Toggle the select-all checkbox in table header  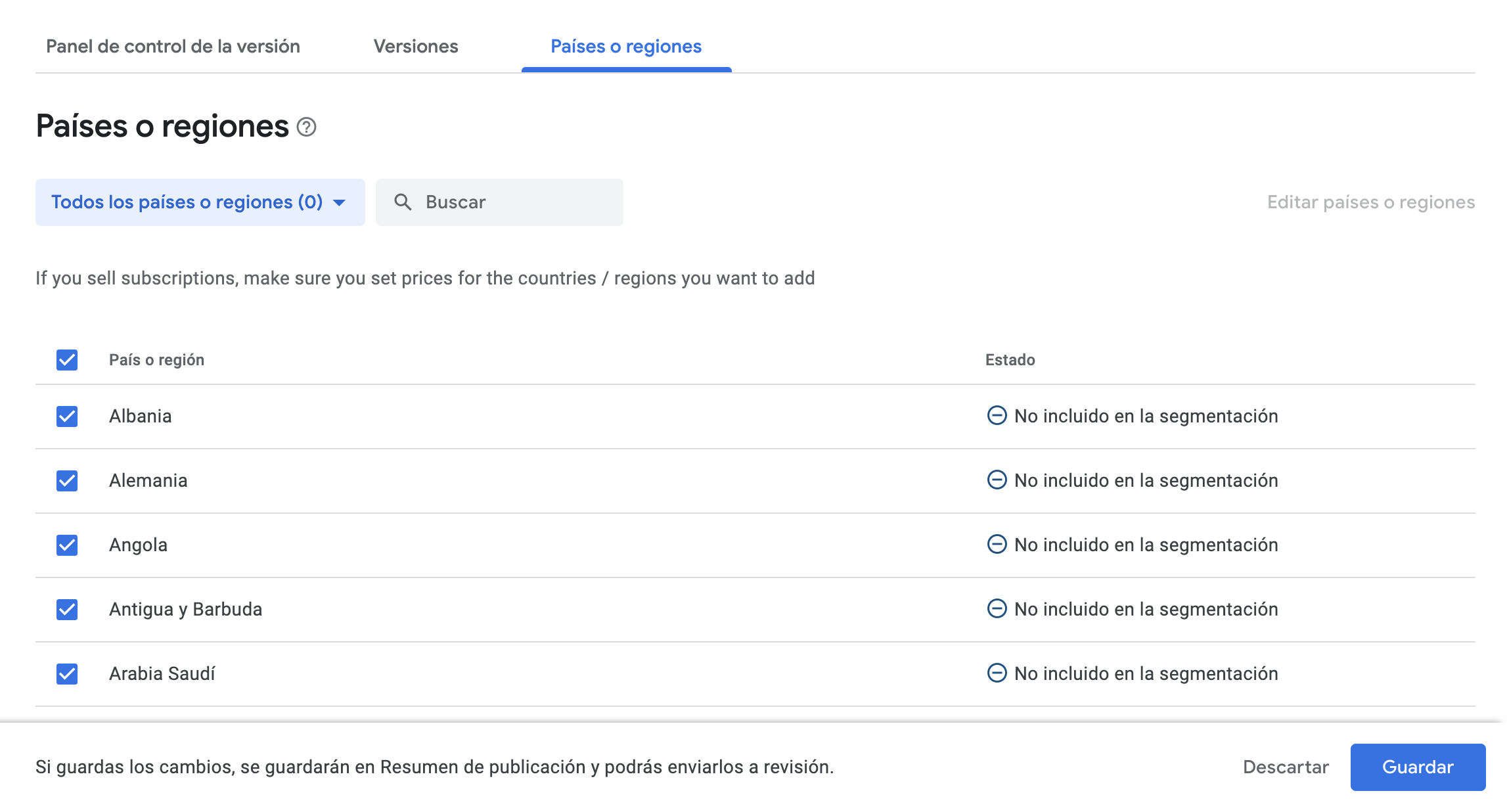pos(67,360)
